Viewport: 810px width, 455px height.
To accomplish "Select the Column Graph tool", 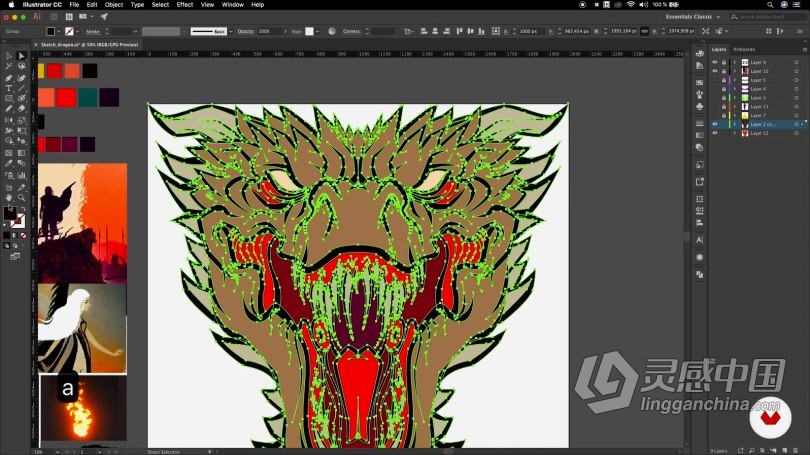I will (x=21, y=176).
